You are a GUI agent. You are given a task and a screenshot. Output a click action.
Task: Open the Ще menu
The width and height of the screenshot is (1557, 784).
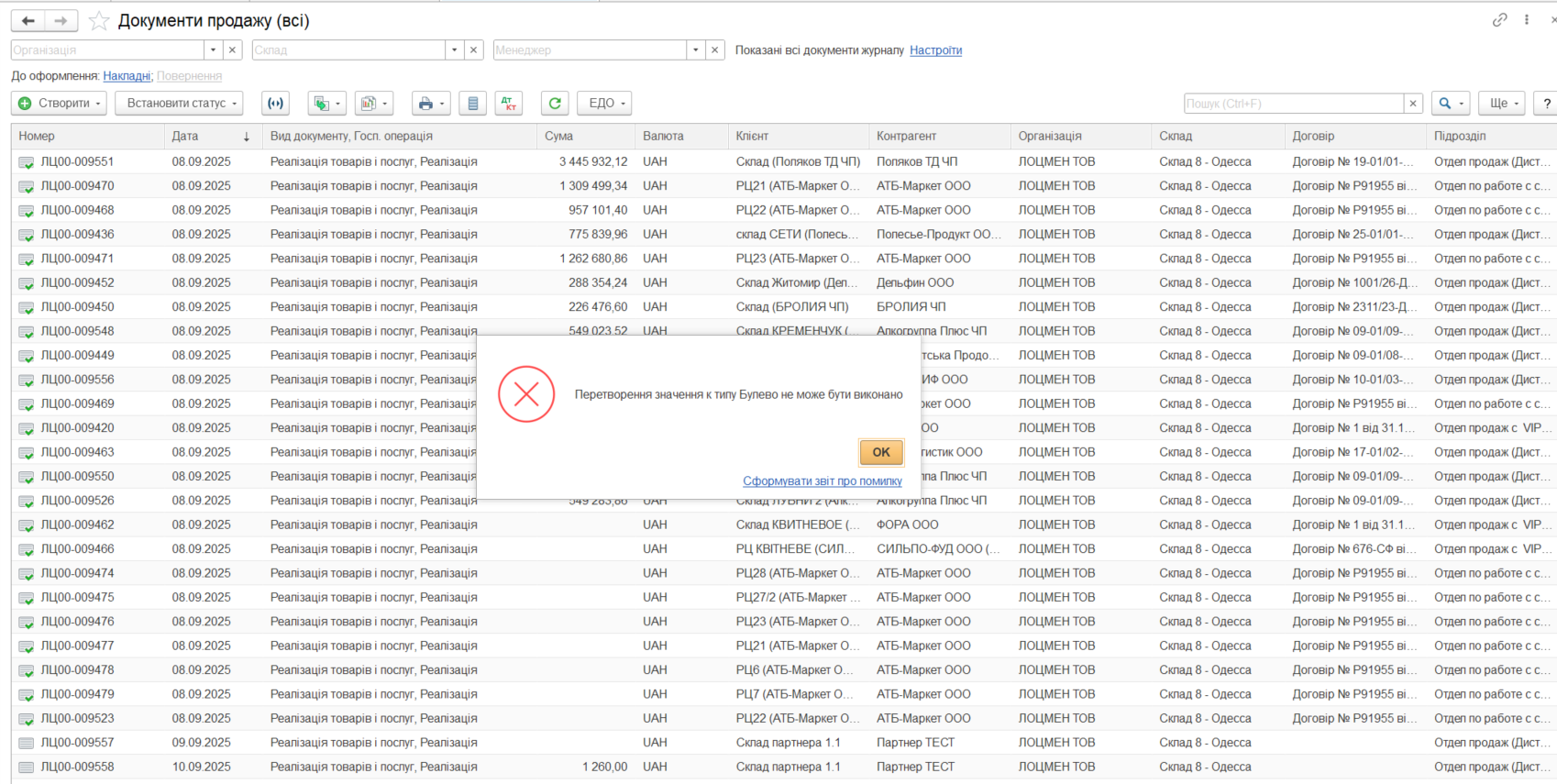point(1501,104)
